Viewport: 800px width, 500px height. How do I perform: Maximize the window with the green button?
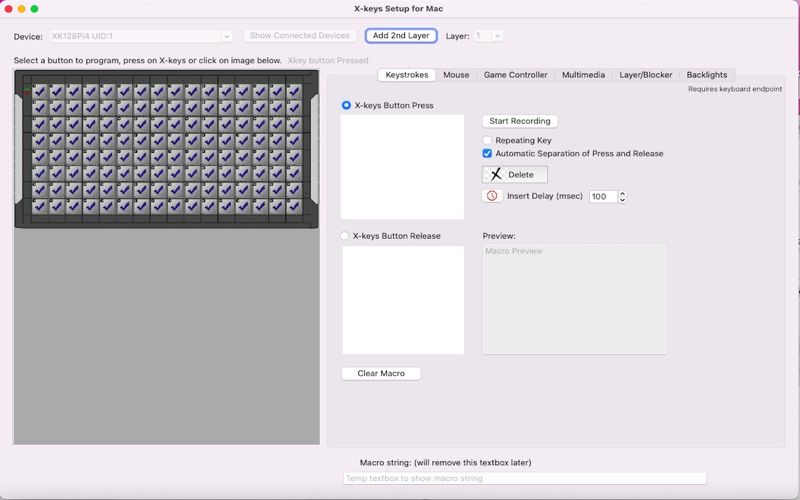[x=34, y=9]
